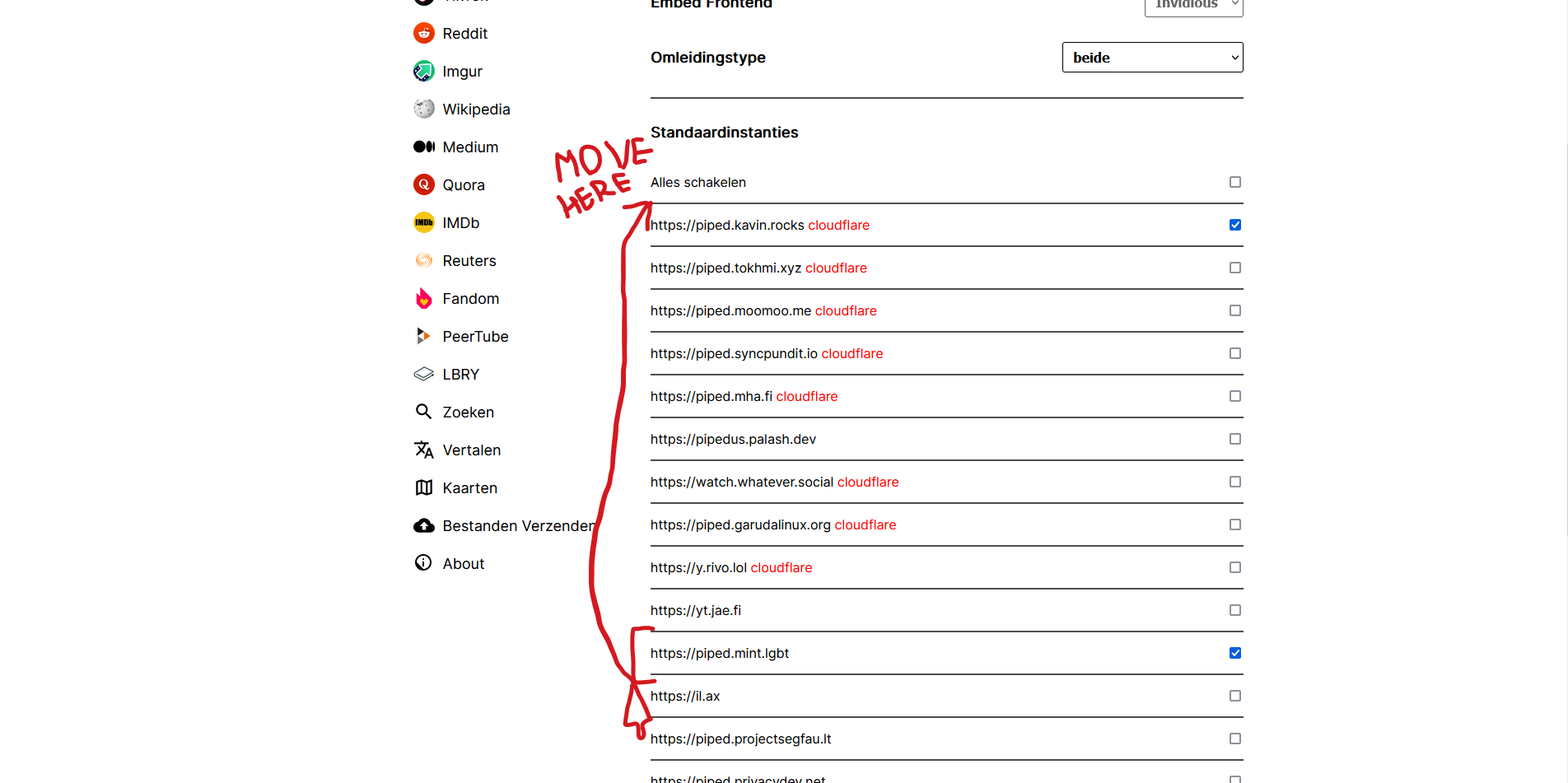
Task: Click the Kaarten map entry
Action: (x=469, y=487)
